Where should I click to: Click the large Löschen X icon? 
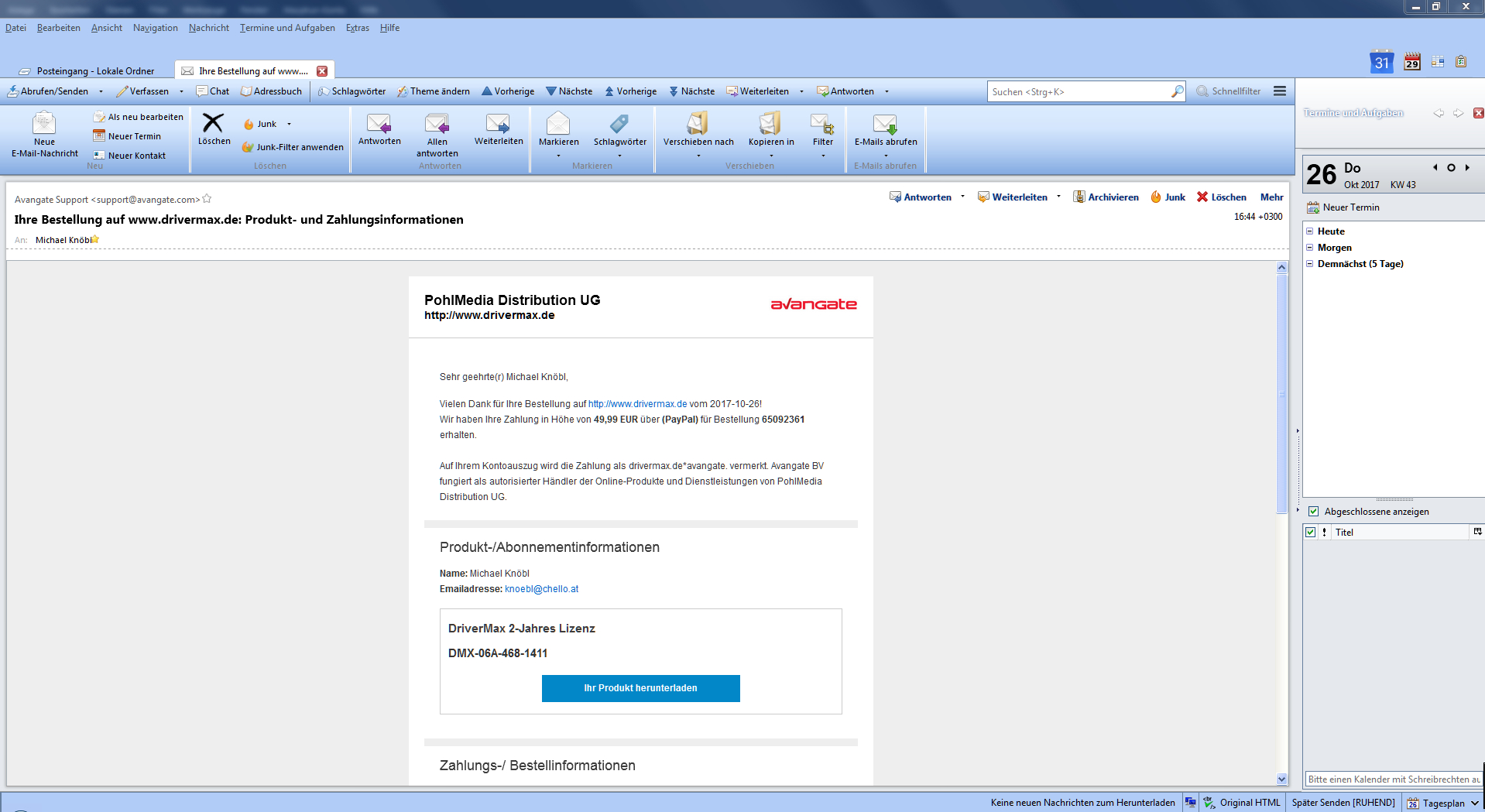(213, 122)
